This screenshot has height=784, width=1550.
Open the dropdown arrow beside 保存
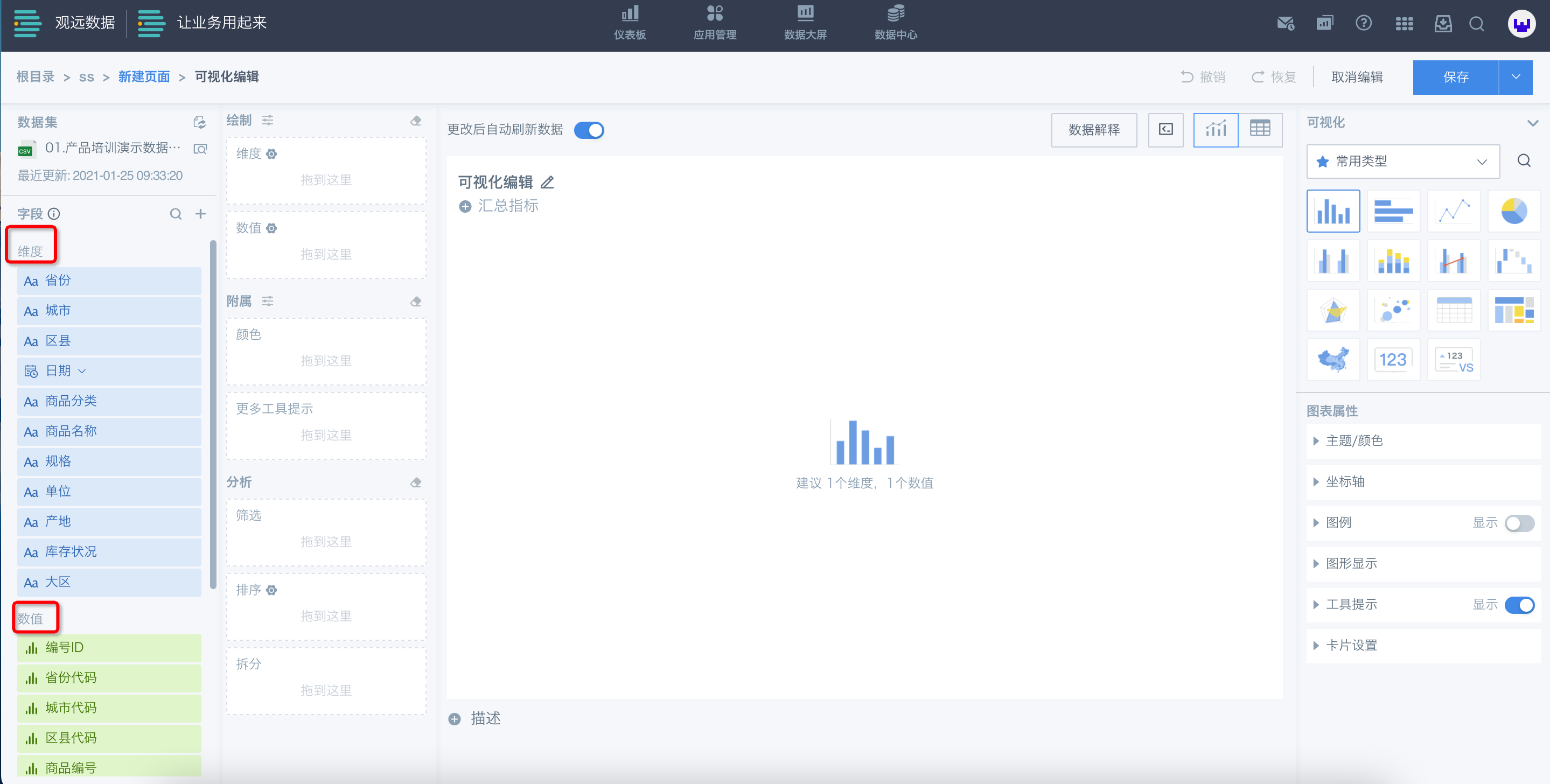point(1515,77)
